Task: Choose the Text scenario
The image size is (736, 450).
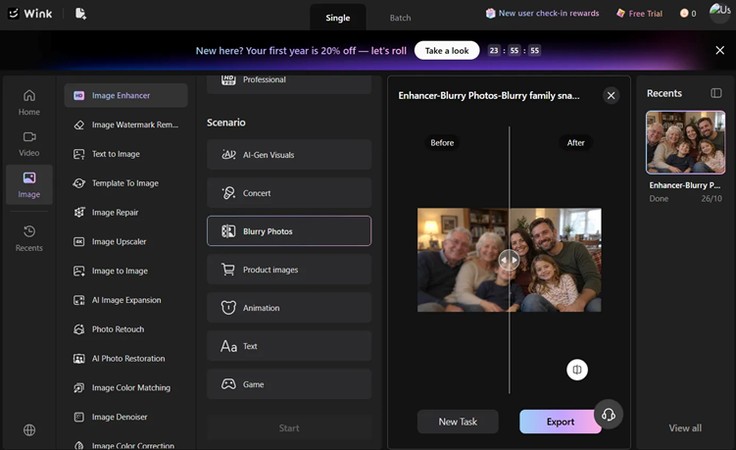Action: point(289,346)
